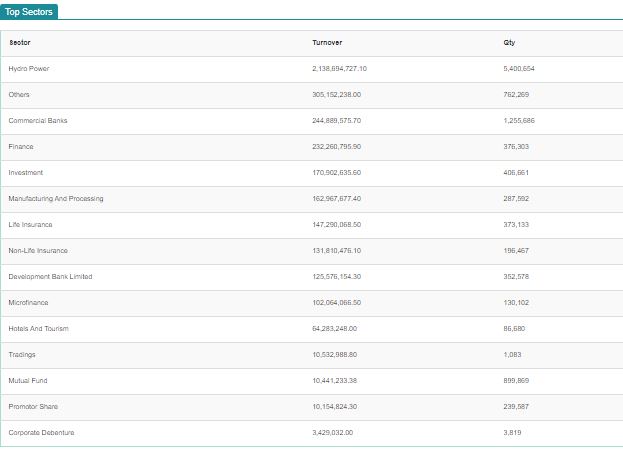This screenshot has height=454, width=623.
Task: Select the Promotor Share sector name
Action: [33, 406]
